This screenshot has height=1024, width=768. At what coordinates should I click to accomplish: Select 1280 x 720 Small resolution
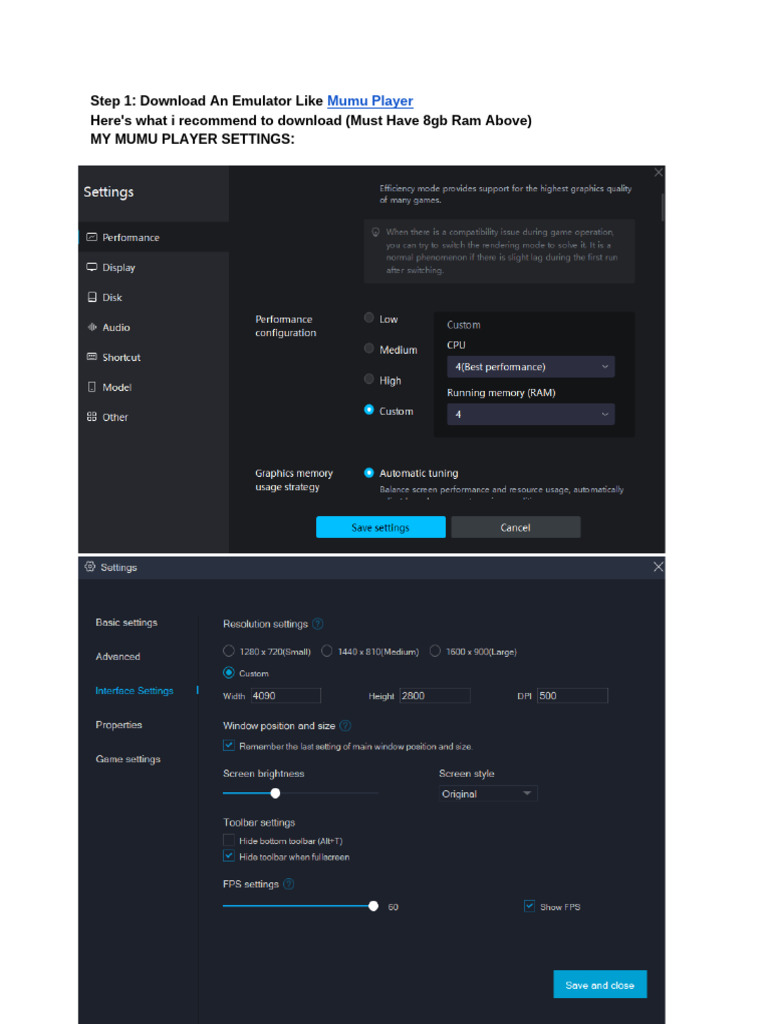click(x=229, y=651)
